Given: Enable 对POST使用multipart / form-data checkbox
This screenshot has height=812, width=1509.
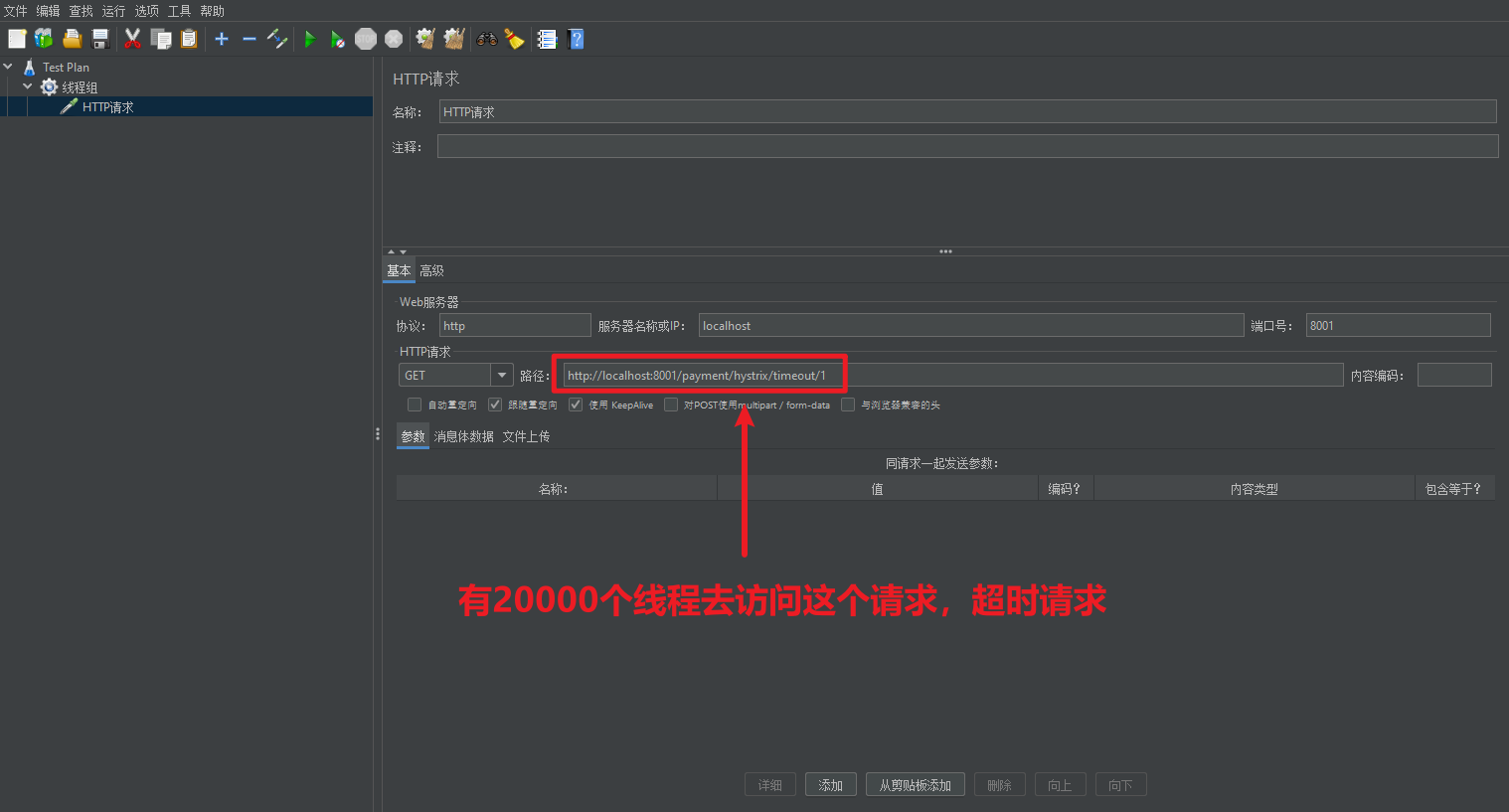Looking at the screenshot, I should (x=671, y=405).
